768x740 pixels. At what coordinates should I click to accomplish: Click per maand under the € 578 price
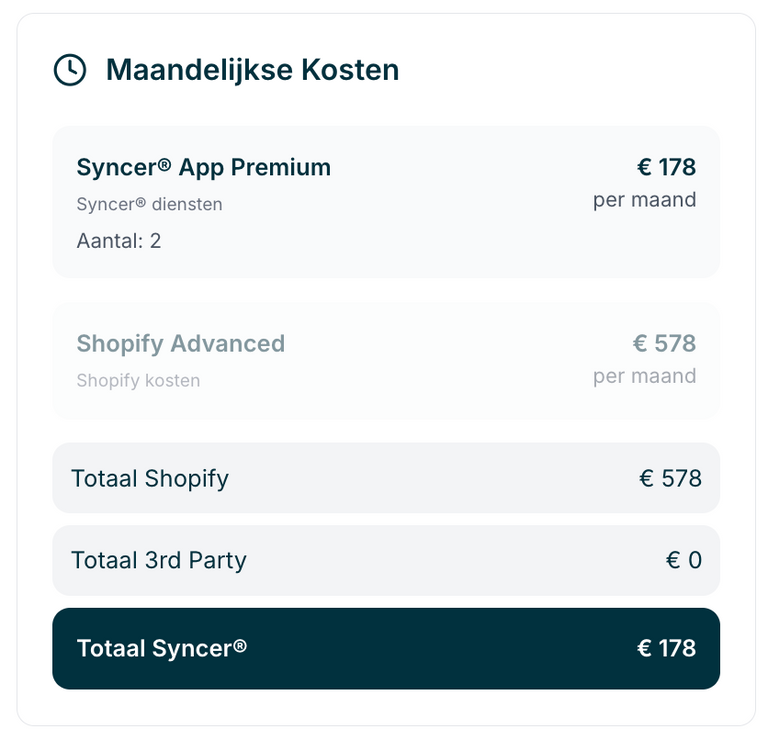(645, 377)
